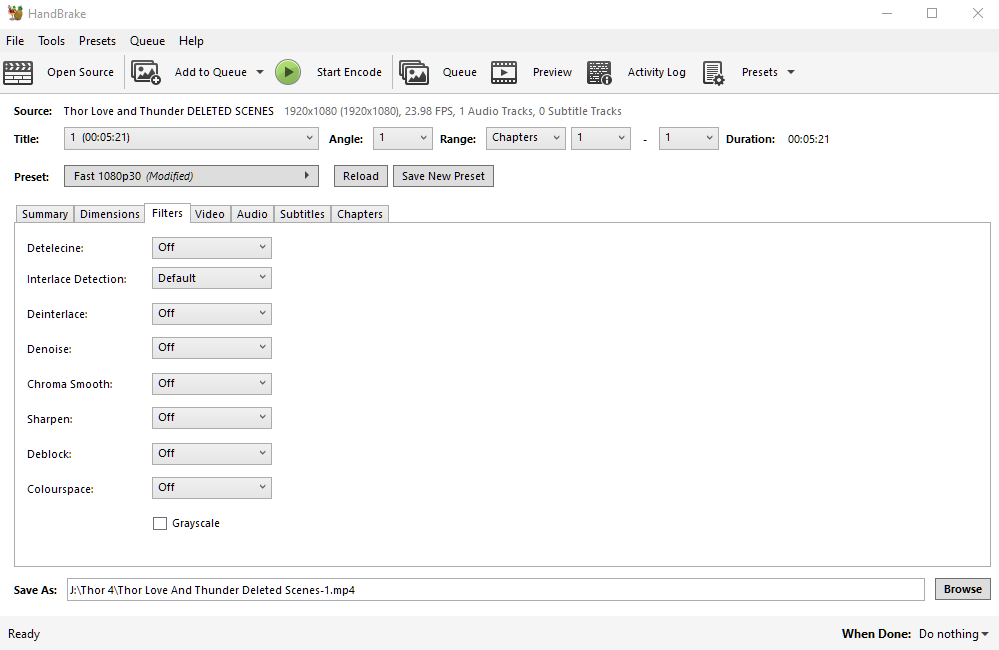Expand the Add to Queue dropdown arrow
999x650 pixels.
(x=260, y=72)
